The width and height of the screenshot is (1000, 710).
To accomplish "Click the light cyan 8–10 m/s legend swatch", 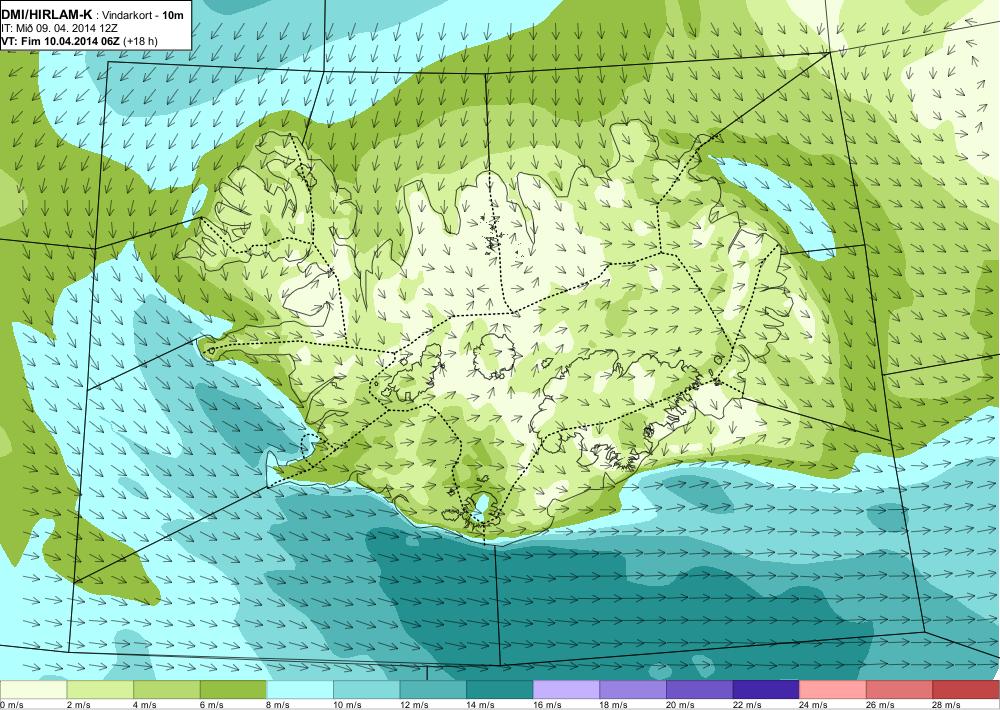I will [x=300, y=690].
